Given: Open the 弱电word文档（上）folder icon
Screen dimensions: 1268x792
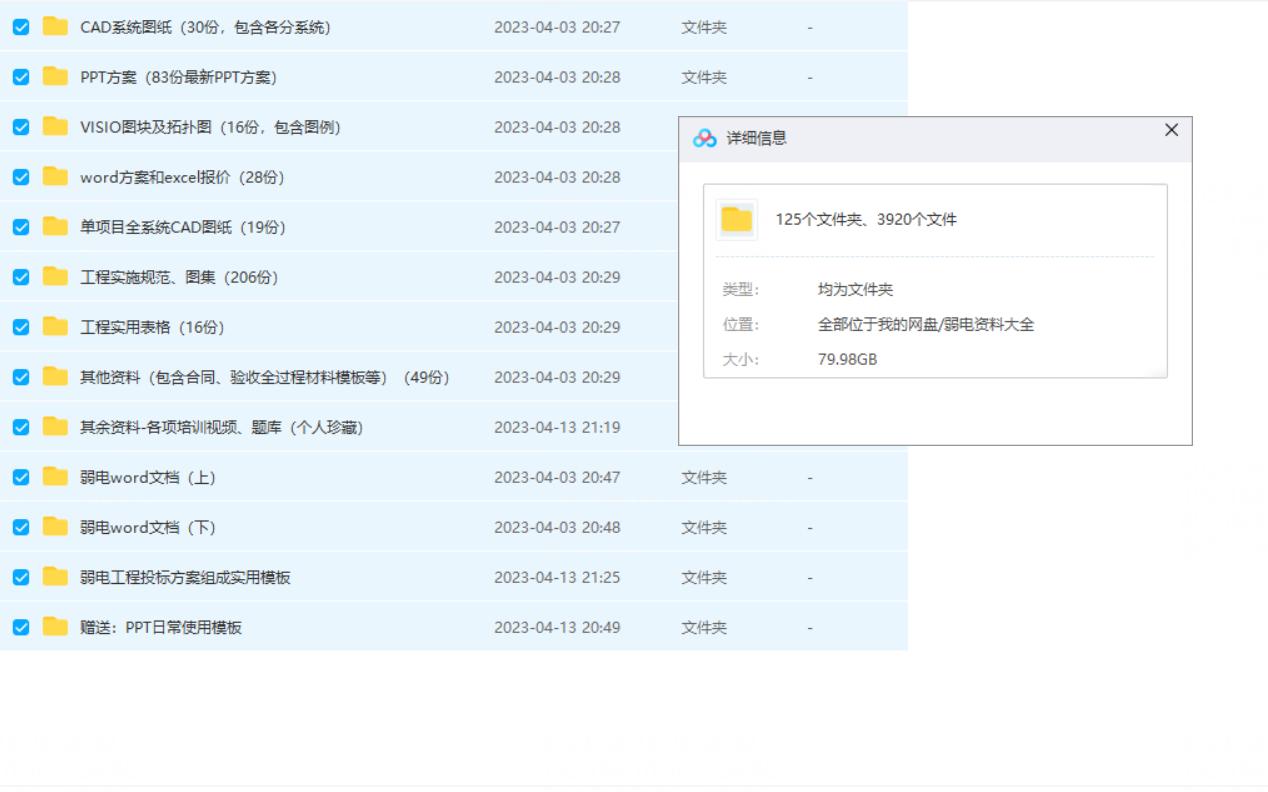Looking at the screenshot, I should point(55,477).
